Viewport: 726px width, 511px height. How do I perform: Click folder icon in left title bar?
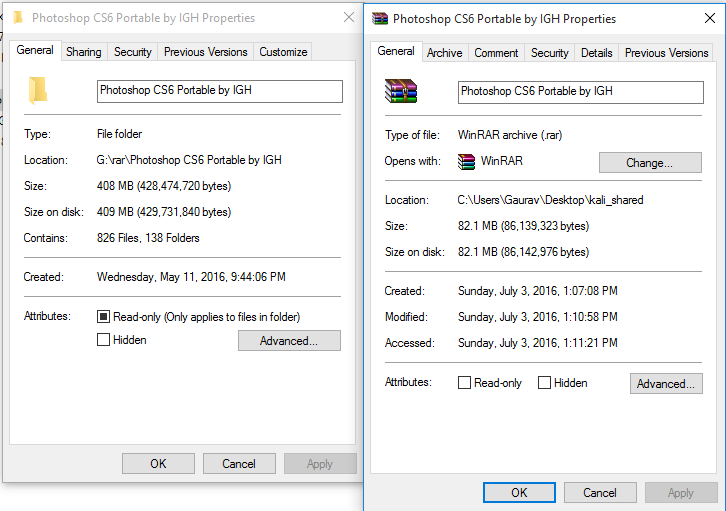pyautogui.click(x=18, y=18)
